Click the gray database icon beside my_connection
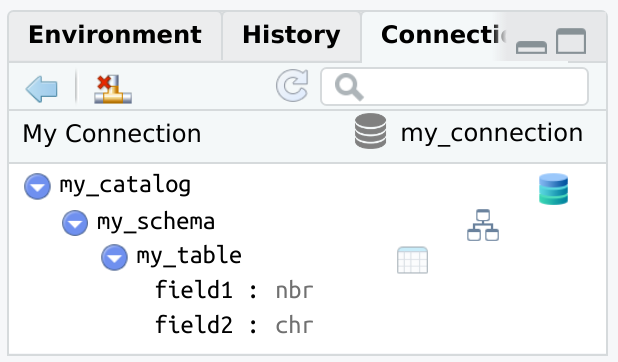The image size is (618, 362). 370,131
